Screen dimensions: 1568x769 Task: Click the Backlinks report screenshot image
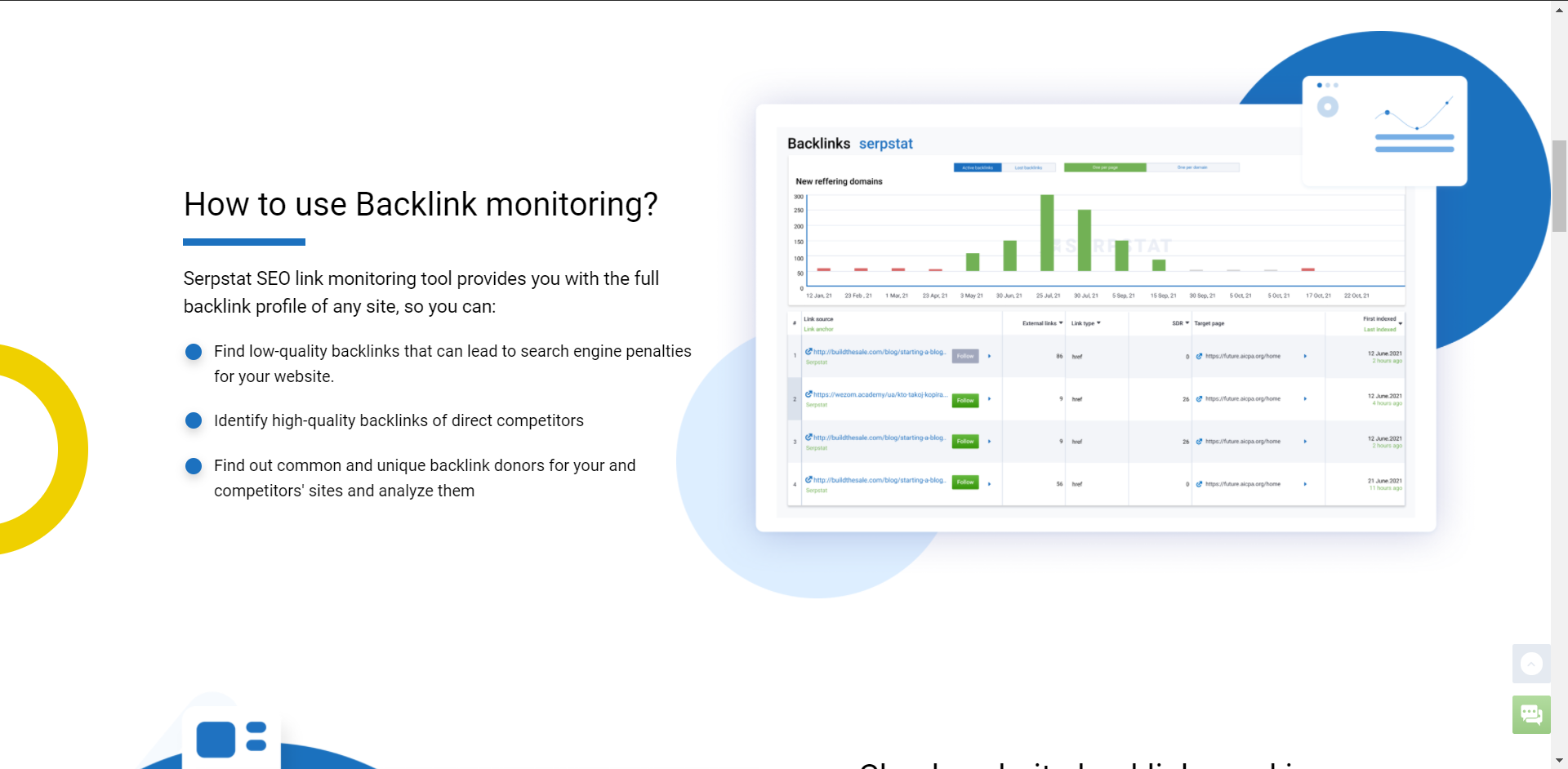(1096, 318)
